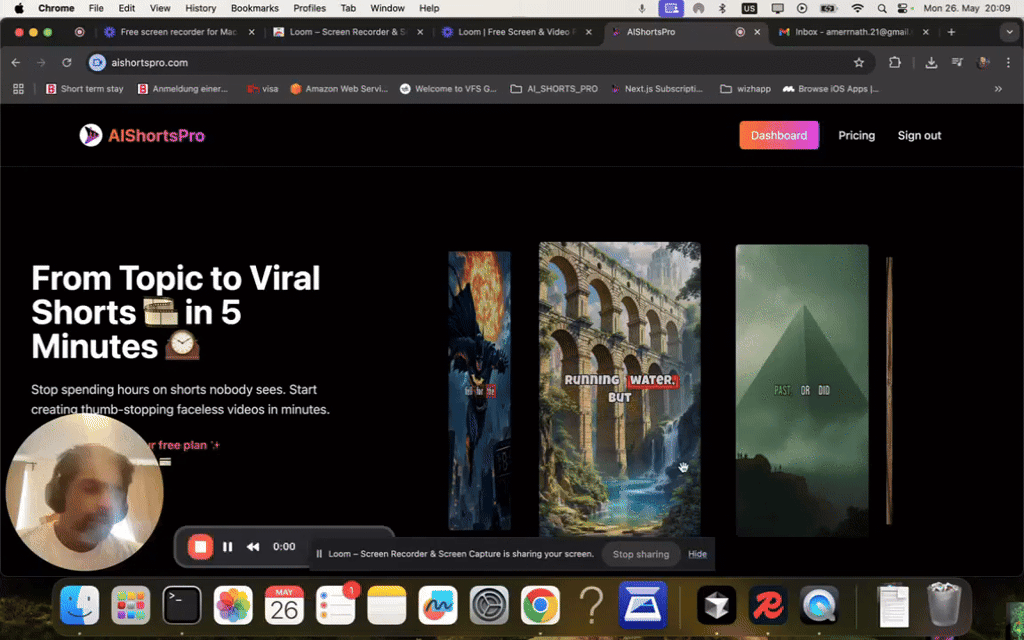
Task: Hide the screen sharing notification bar
Action: tap(697, 554)
